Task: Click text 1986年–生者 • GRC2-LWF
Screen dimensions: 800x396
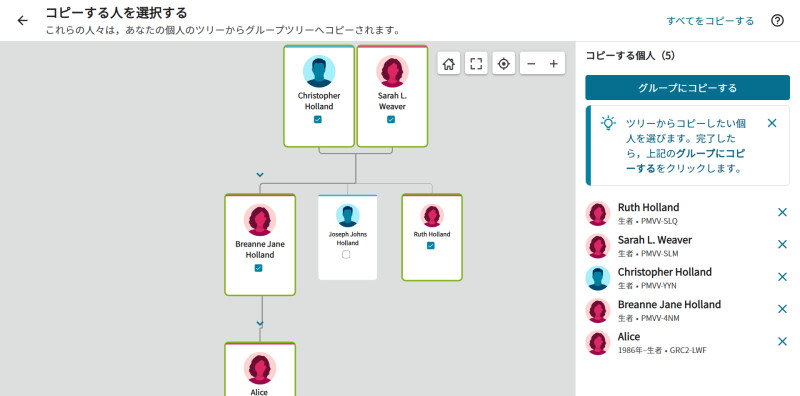Action: coord(662,351)
